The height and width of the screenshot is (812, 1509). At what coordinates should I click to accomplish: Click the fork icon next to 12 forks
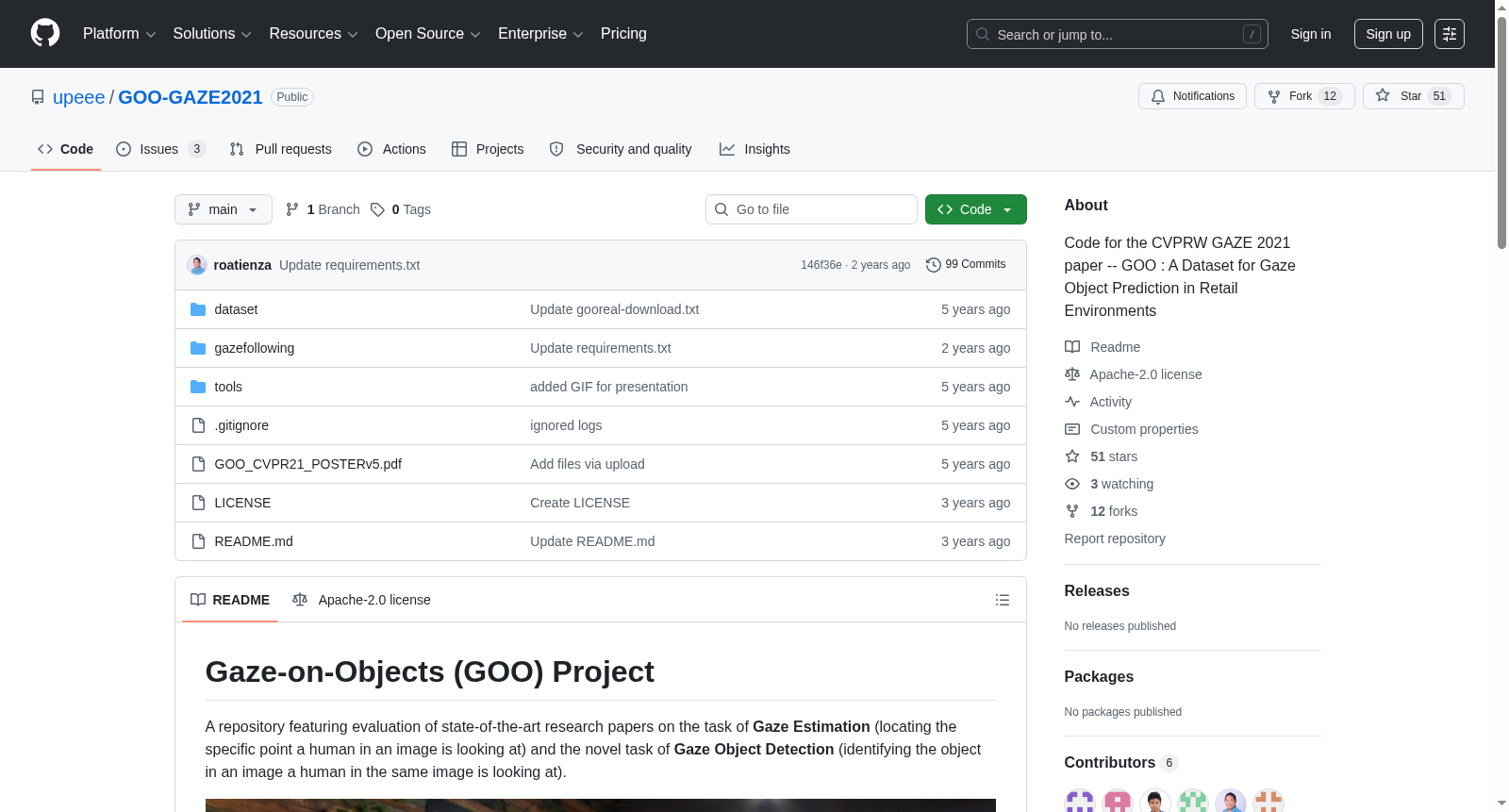click(x=1072, y=511)
